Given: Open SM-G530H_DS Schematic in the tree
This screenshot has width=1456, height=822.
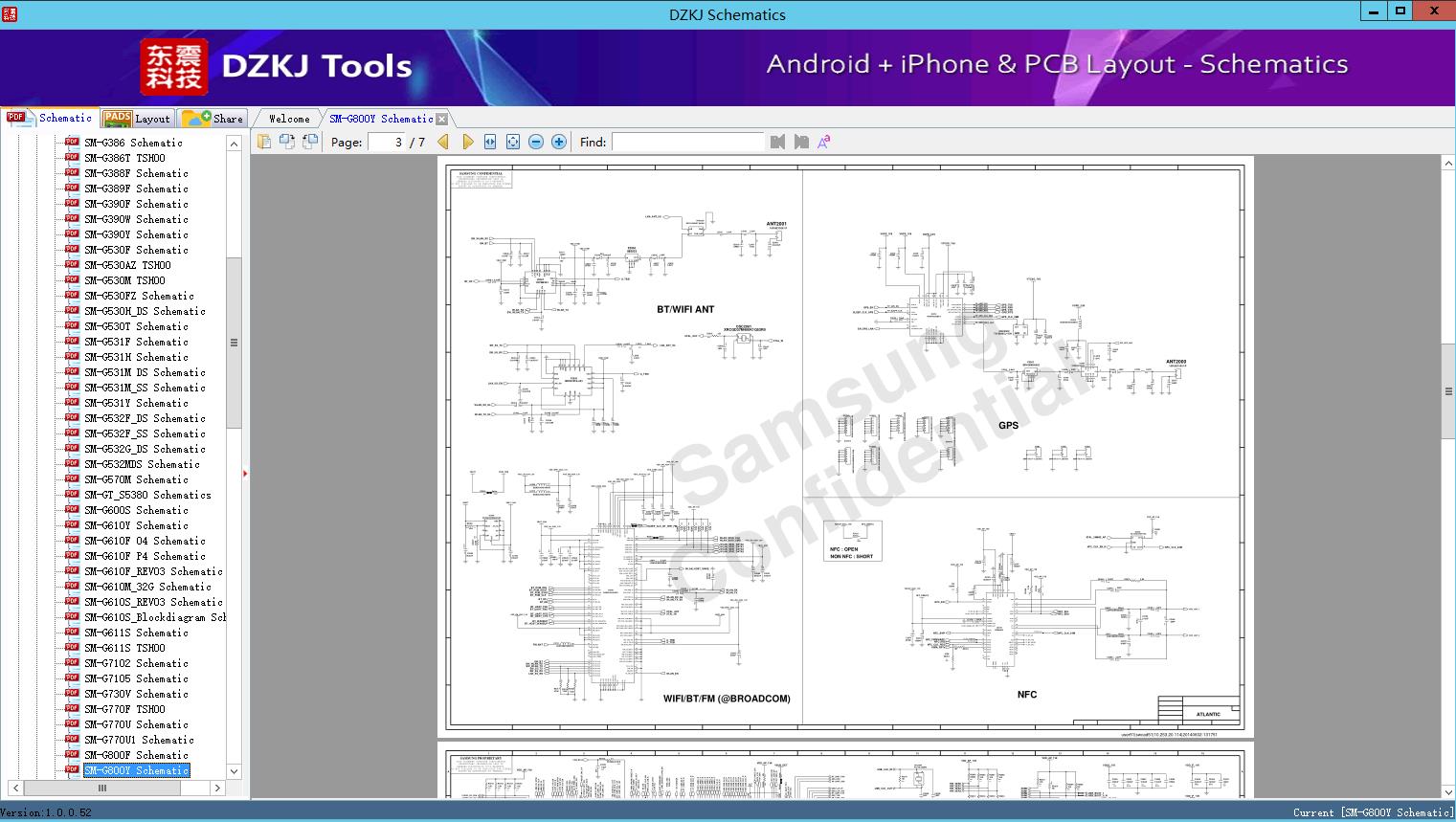Looking at the screenshot, I should [145, 311].
